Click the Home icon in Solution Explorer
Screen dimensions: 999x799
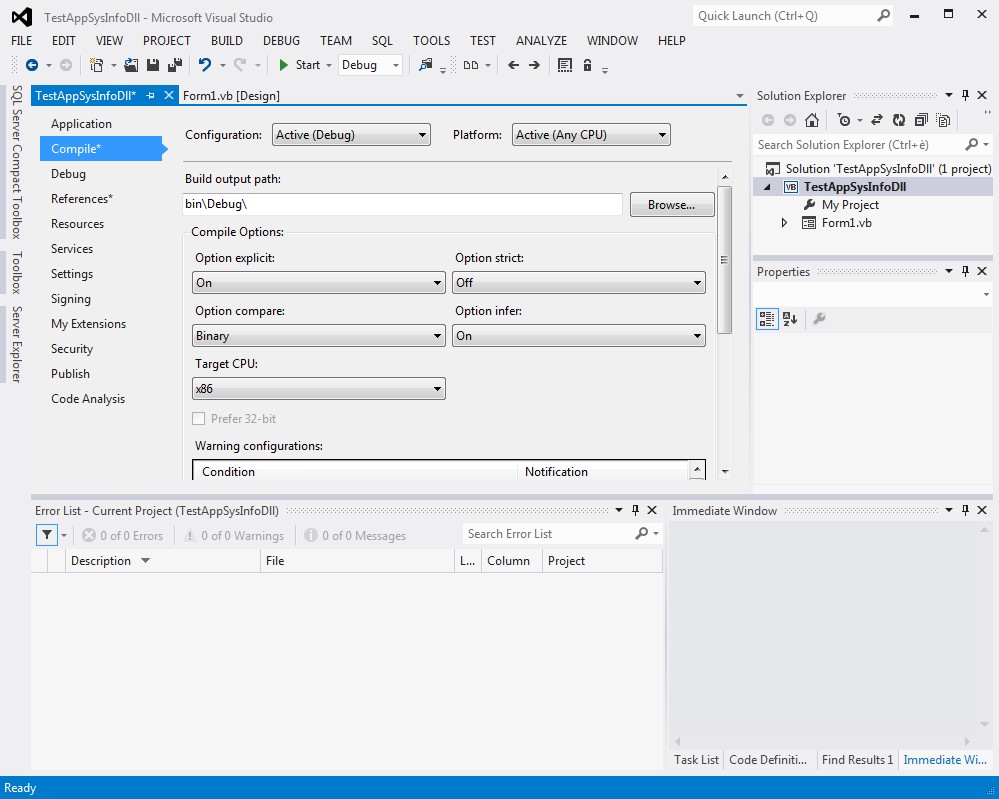(812, 120)
